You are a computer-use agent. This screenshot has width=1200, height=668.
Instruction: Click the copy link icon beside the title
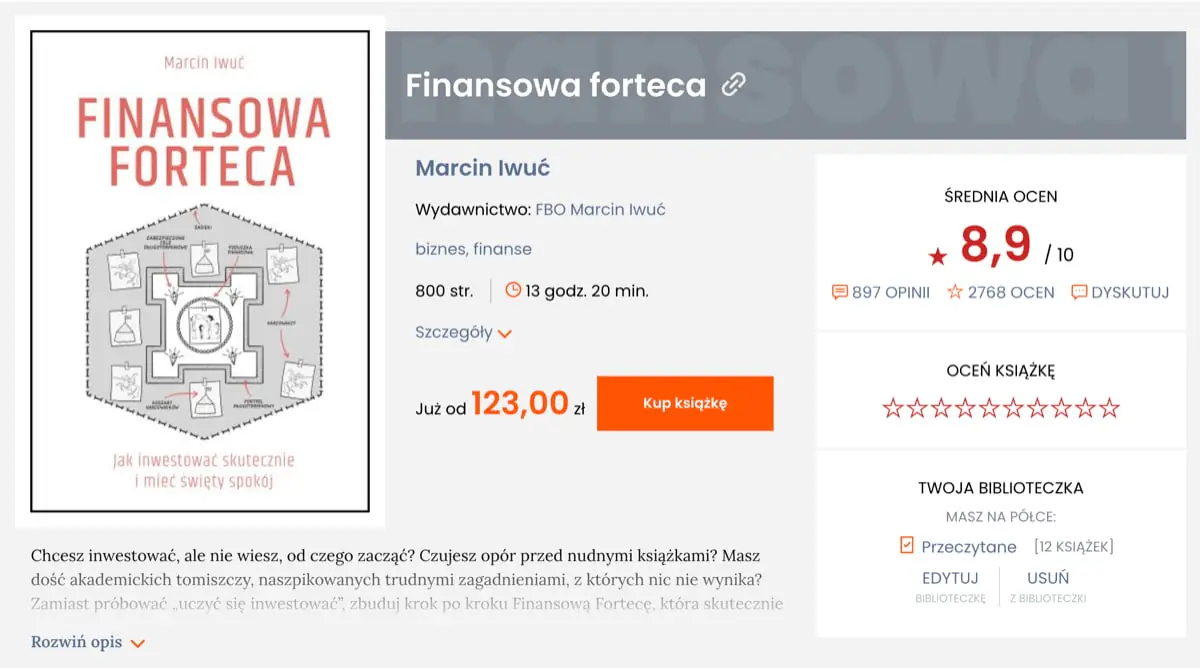734,85
